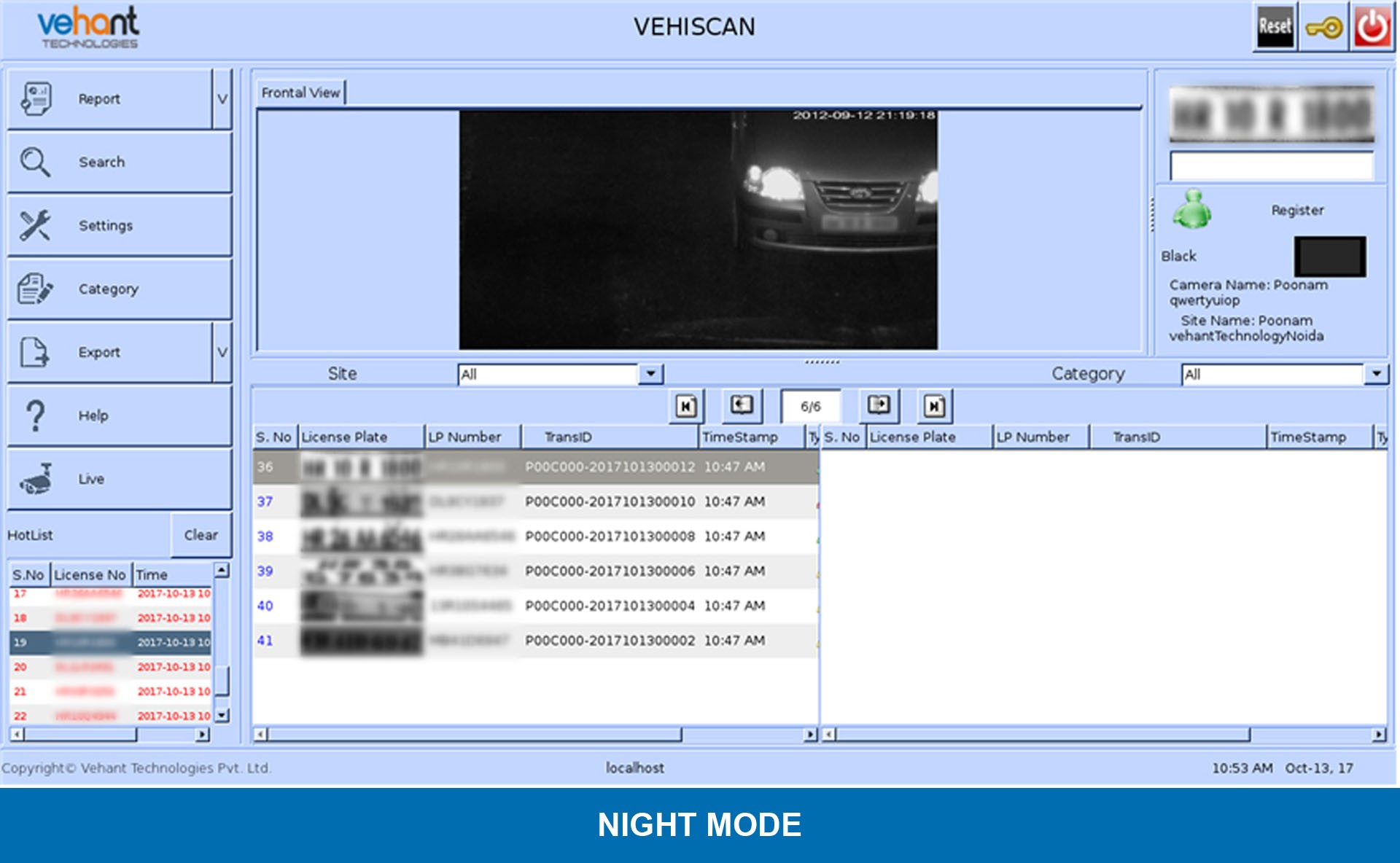Click the License No HotList column header
The image size is (1400, 863).
(x=90, y=575)
